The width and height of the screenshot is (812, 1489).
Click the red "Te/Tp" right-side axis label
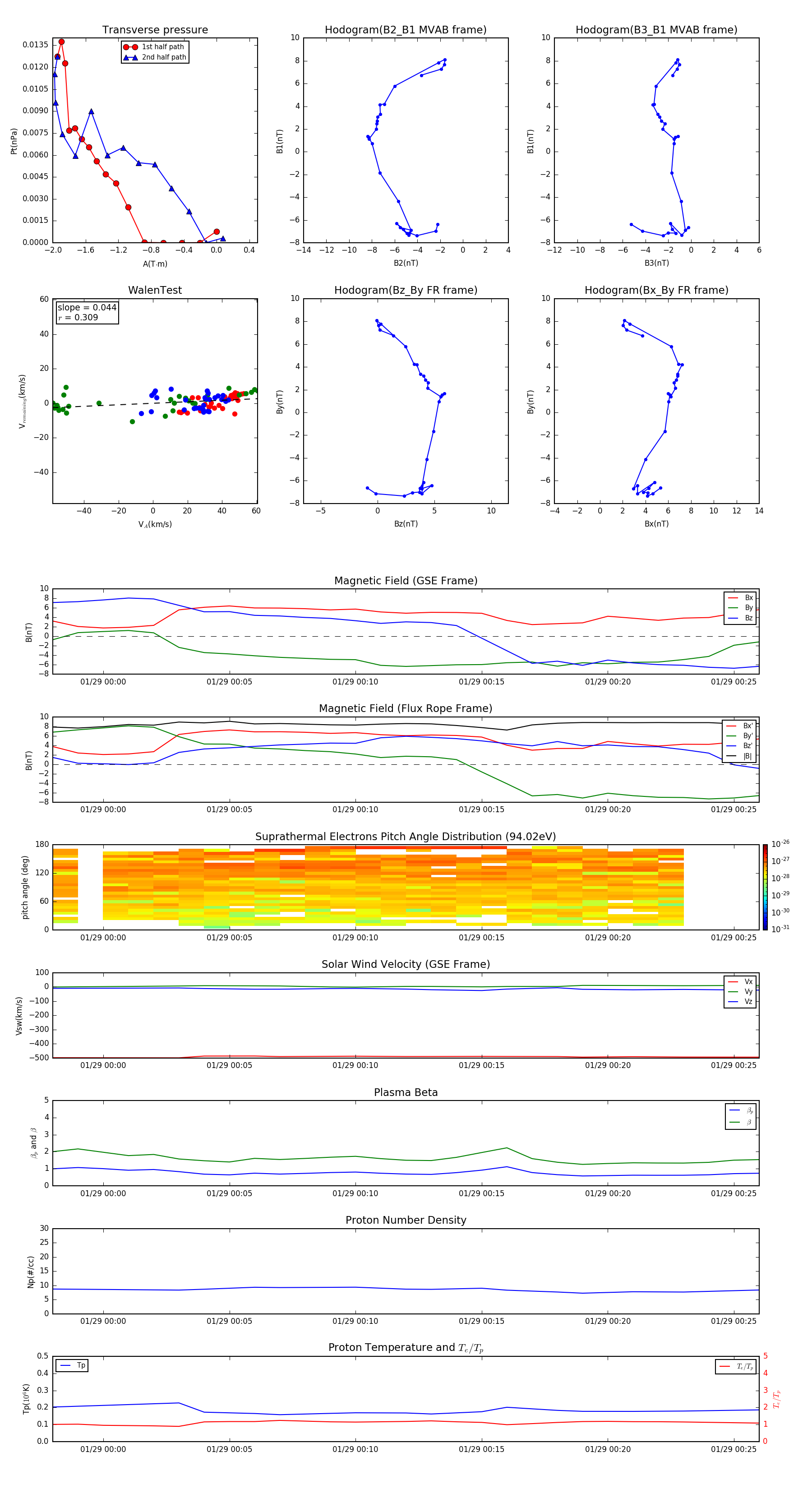point(777,1399)
